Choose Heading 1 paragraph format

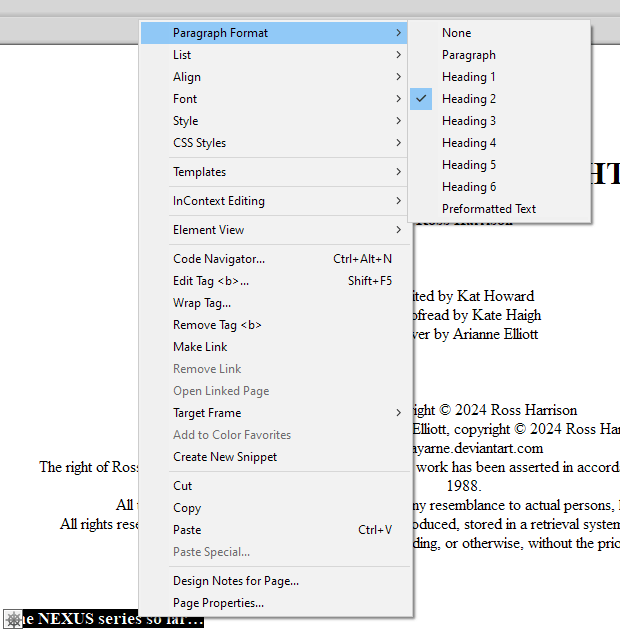[x=468, y=77]
